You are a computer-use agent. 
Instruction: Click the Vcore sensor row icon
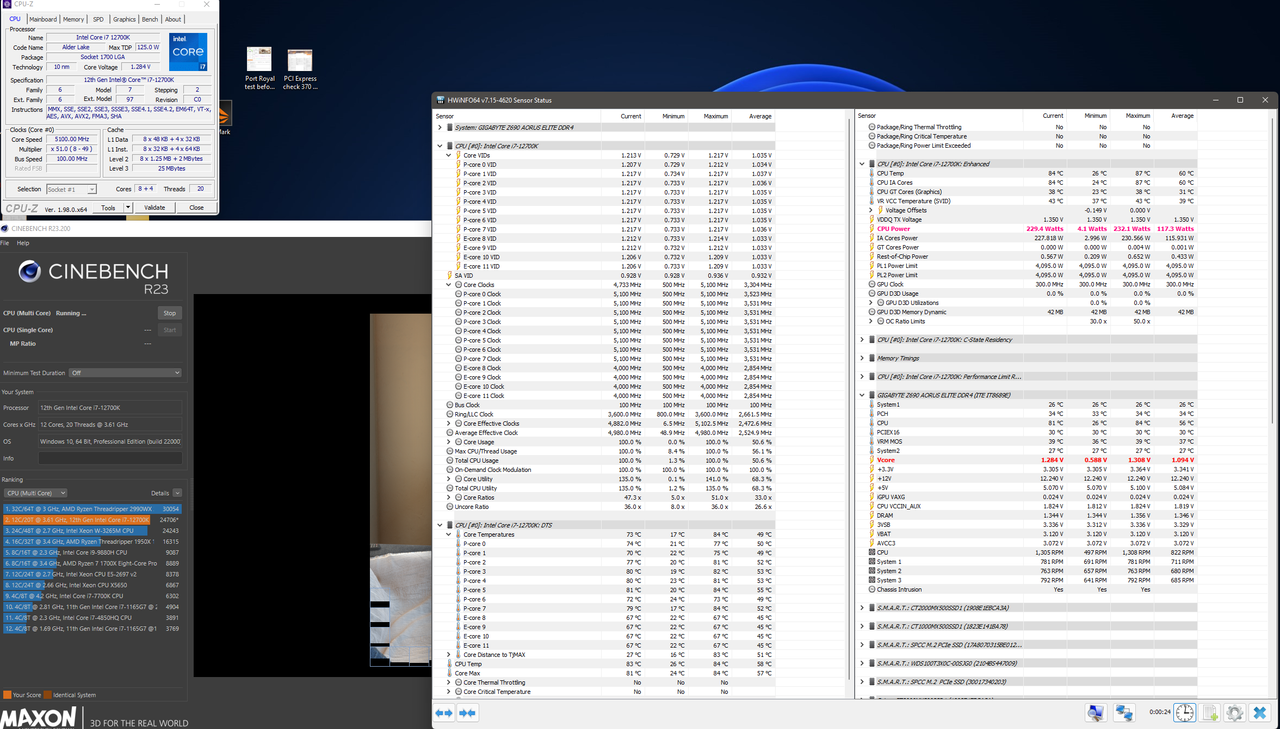coord(871,459)
